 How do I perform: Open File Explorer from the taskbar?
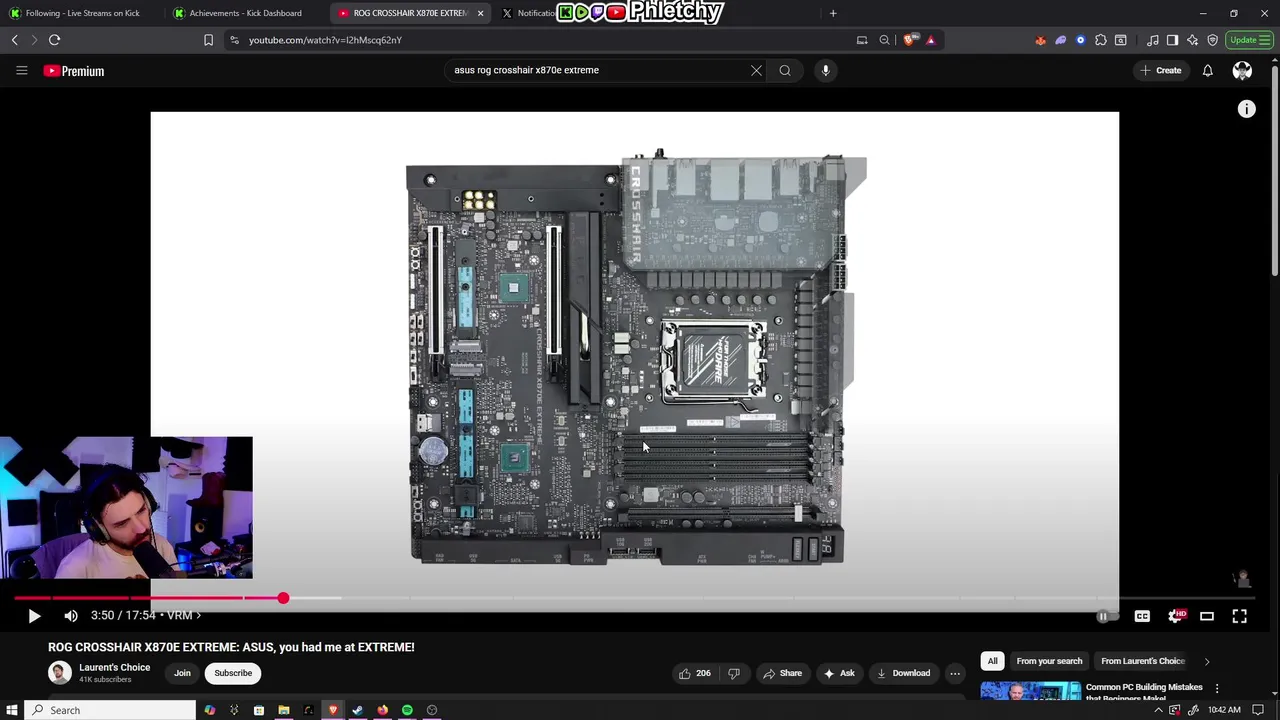(x=284, y=710)
